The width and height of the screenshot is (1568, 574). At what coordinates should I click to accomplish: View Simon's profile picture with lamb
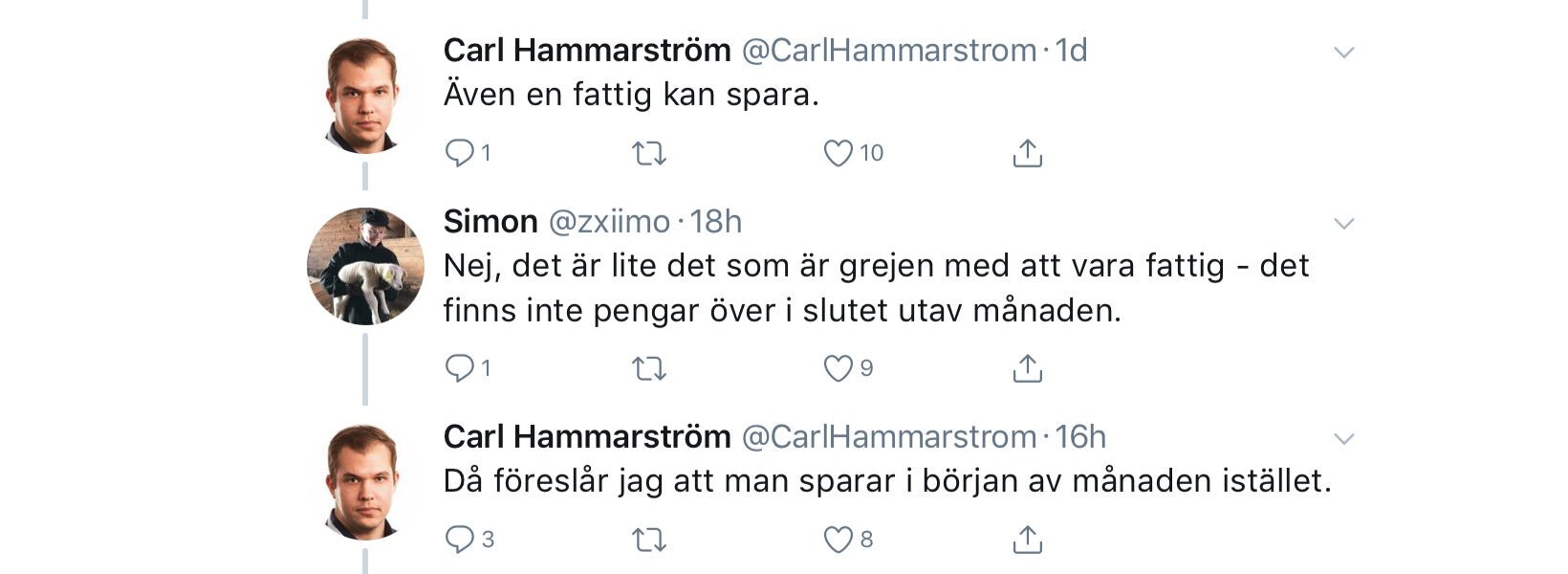pos(364,266)
